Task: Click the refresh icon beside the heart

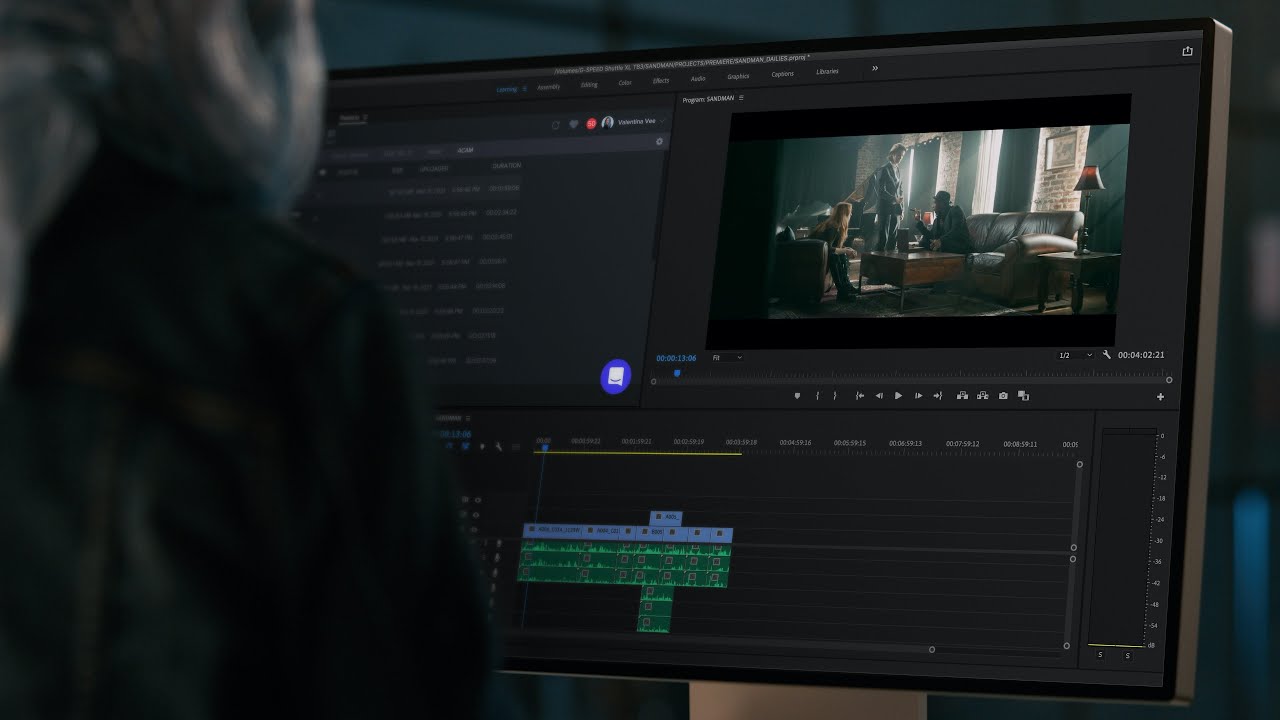Action: point(556,125)
